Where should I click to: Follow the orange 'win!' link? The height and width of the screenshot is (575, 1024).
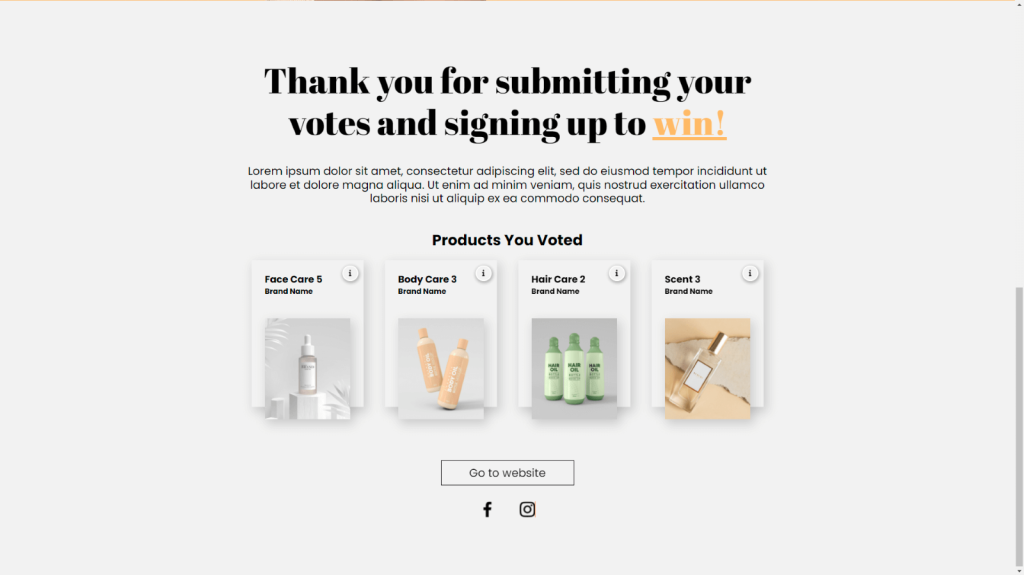(689, 123)
